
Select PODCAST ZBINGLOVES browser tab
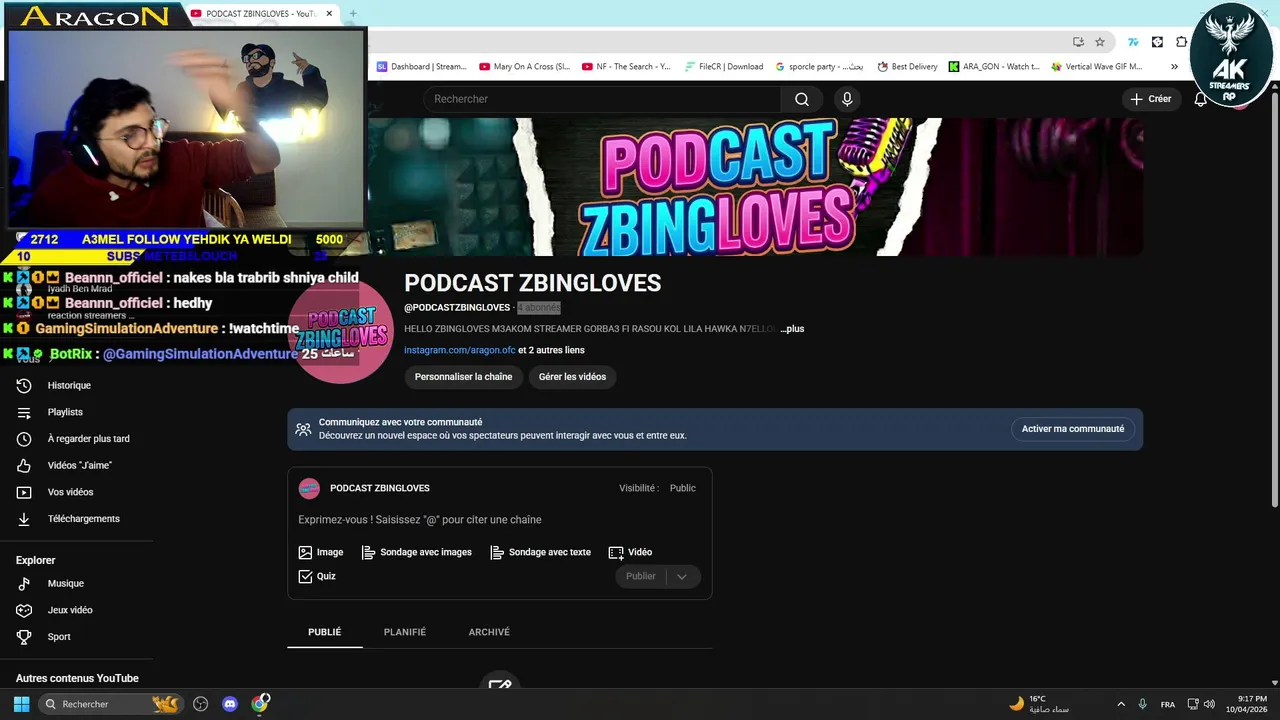coord(262,14)
